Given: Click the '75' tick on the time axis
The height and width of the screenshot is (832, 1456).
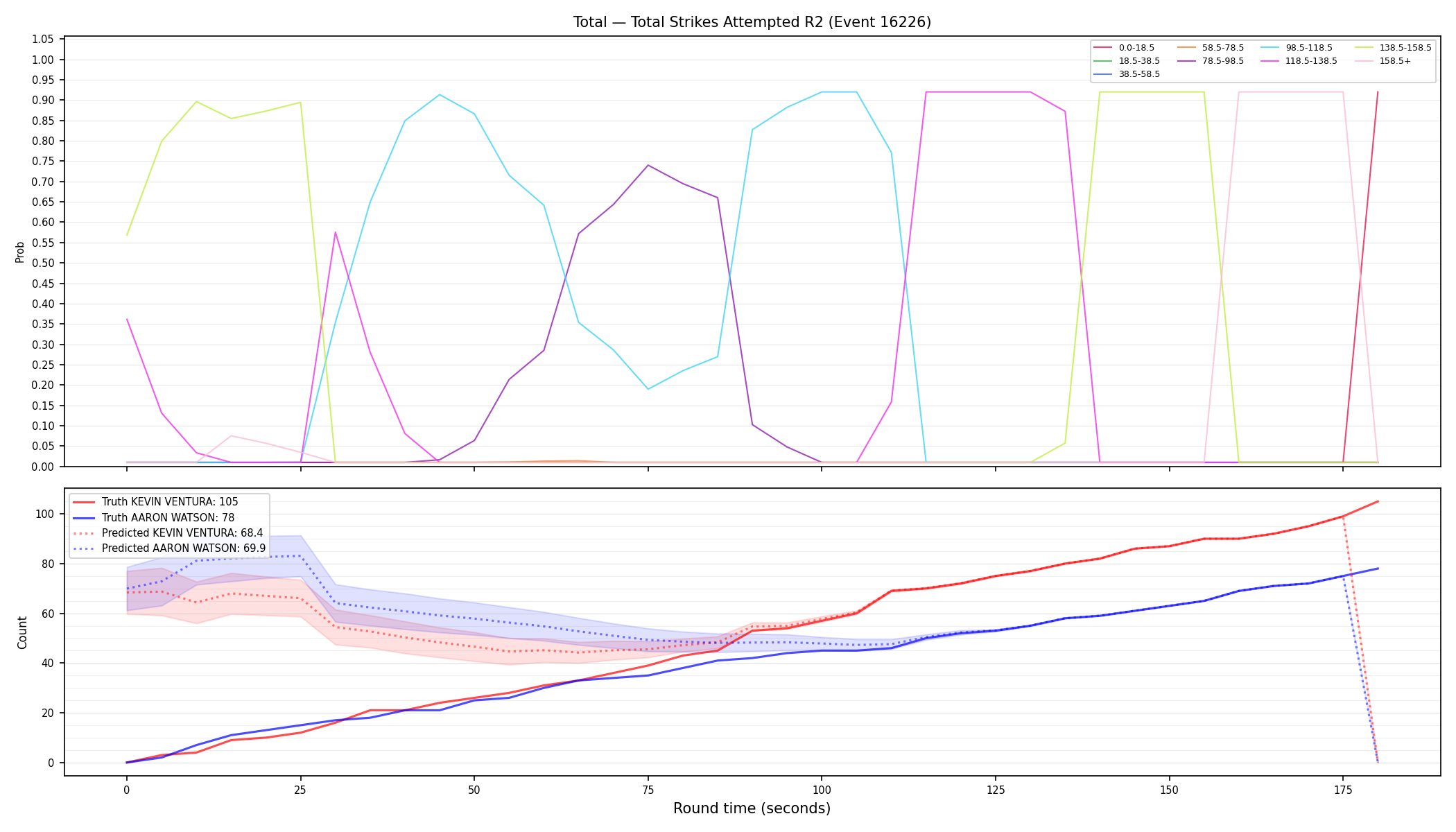Looking at the screenshot, I should tap(648, 790).
